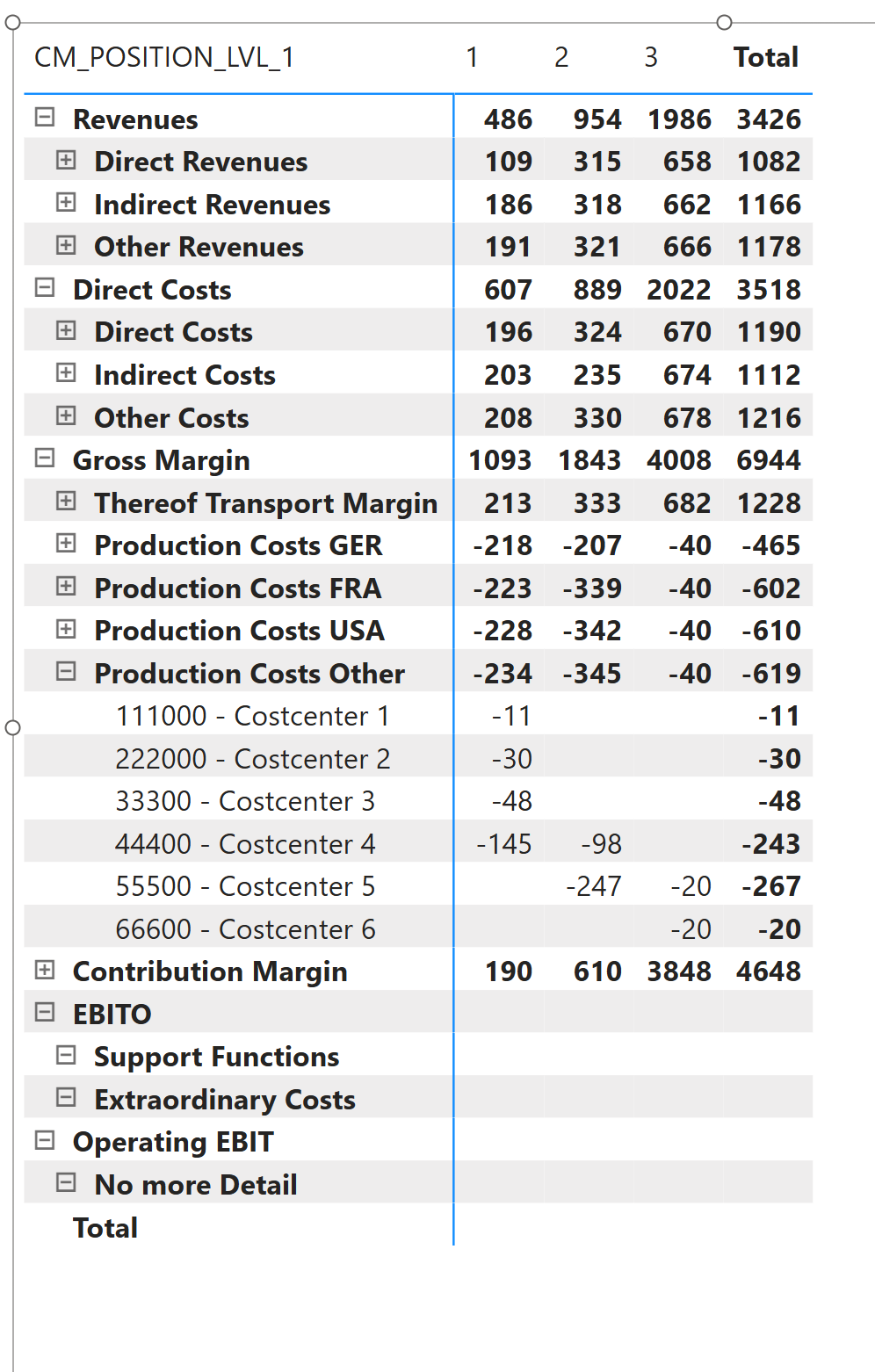Click Other Costs value 330
This screenshot has width=875, height=1372.
click(597, 418)
